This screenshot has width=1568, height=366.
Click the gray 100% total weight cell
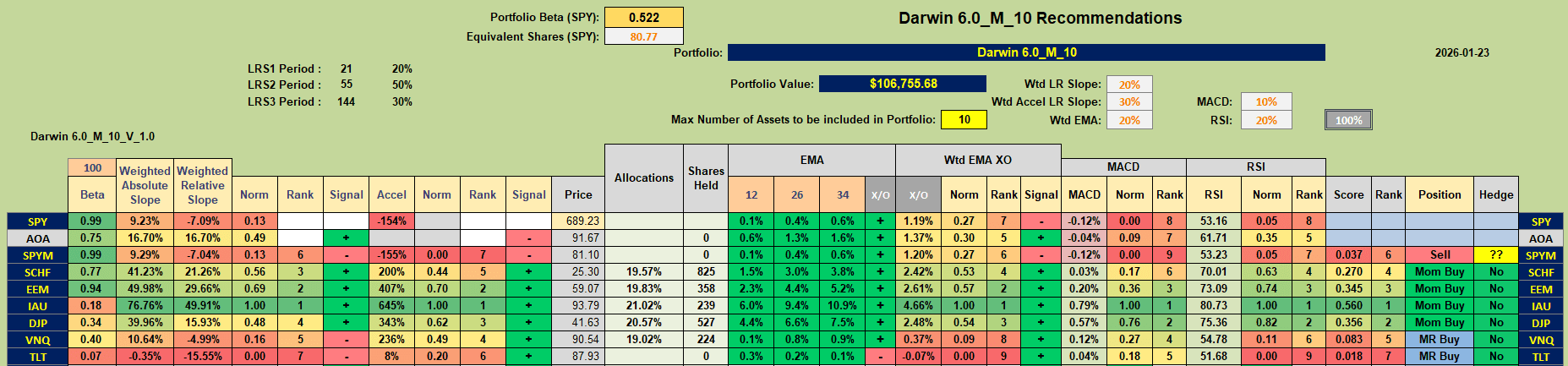point(1348,120)
